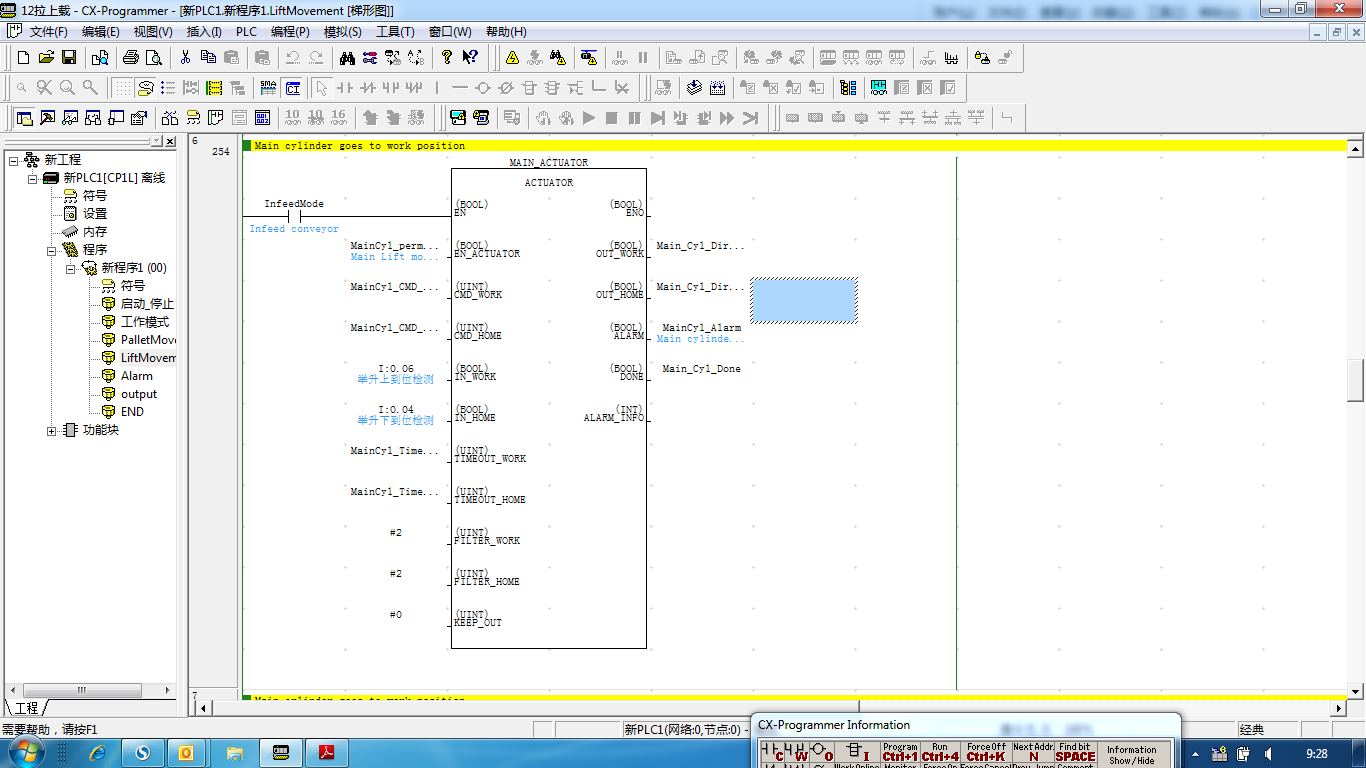Image resolution: width=1366 pixels, height=768 pixels.
Task: Collapse the 程序 tree node
Action: coord(52,250)
